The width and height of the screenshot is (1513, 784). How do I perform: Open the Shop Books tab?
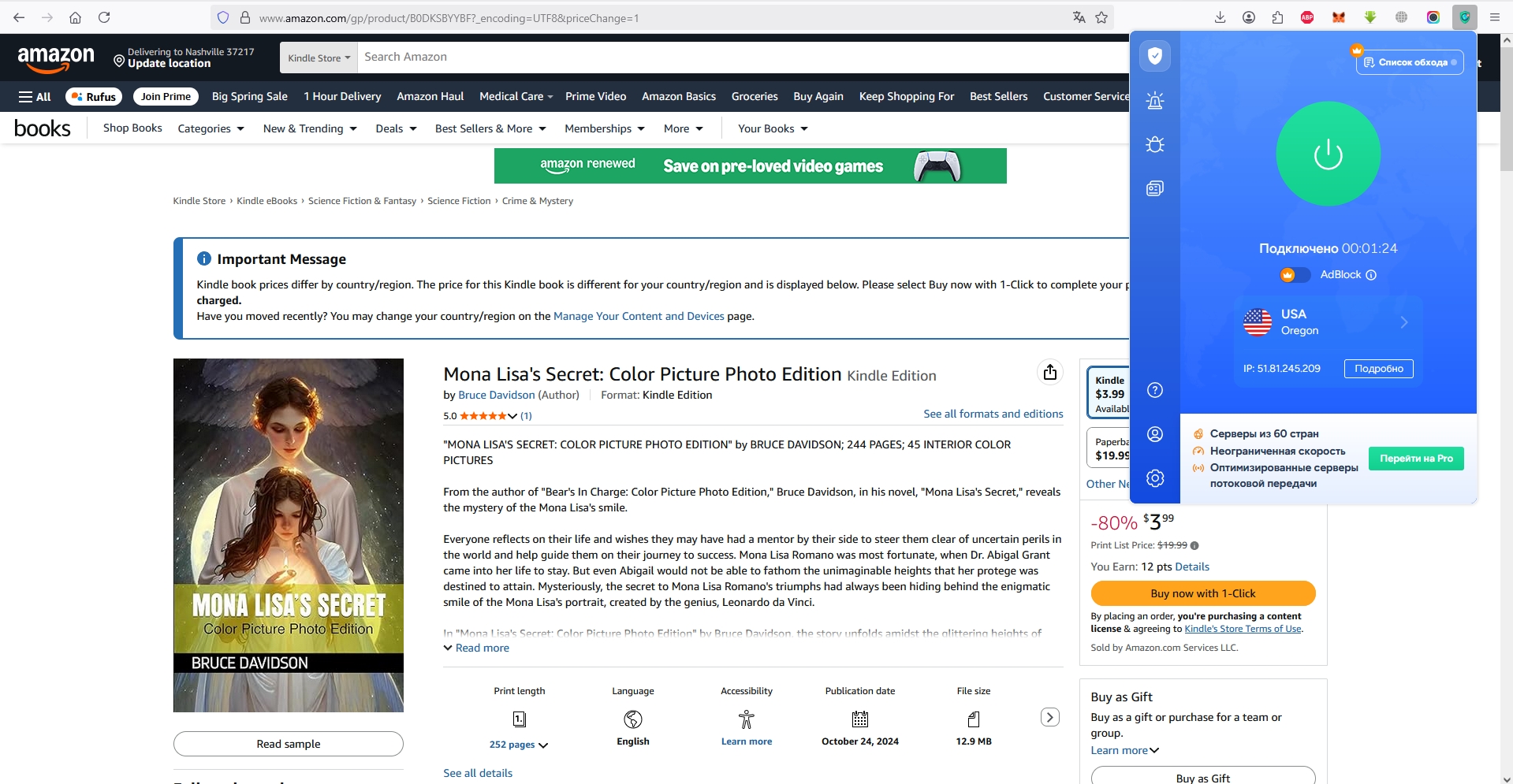(x=132, y=128)
